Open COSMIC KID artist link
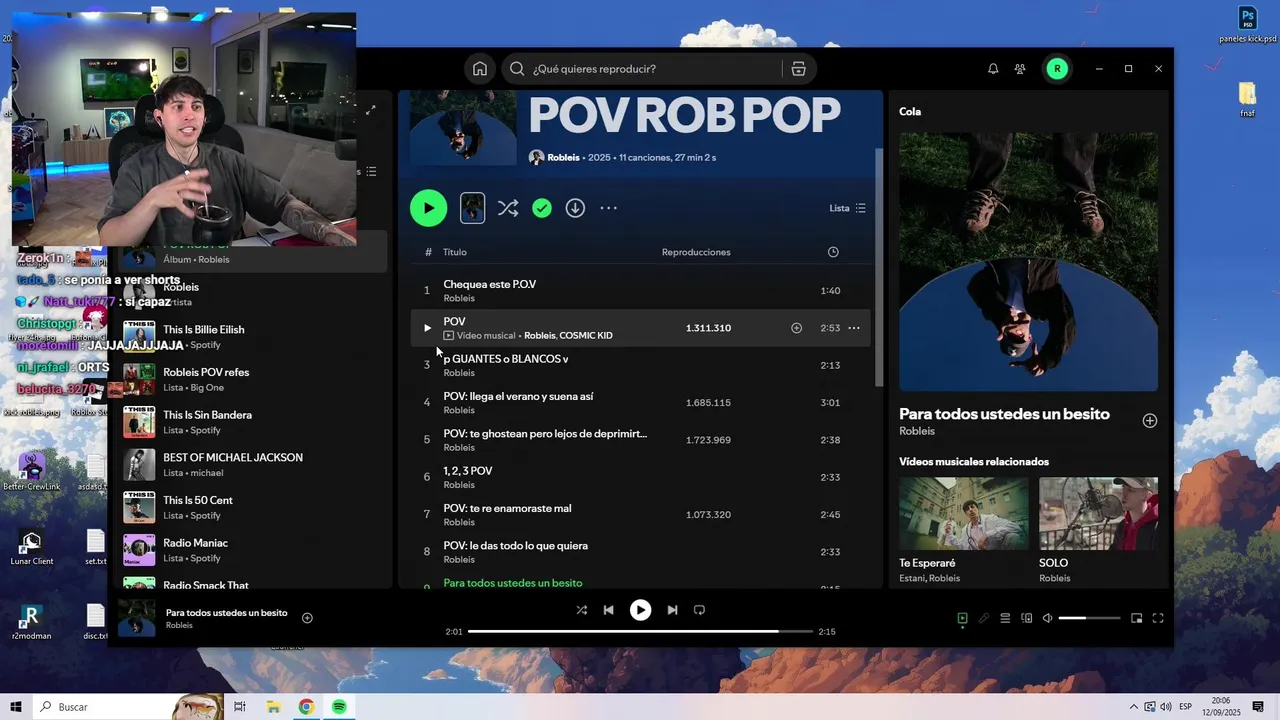The width and height of the screenshot is (1280, 720). coord(586,336)
